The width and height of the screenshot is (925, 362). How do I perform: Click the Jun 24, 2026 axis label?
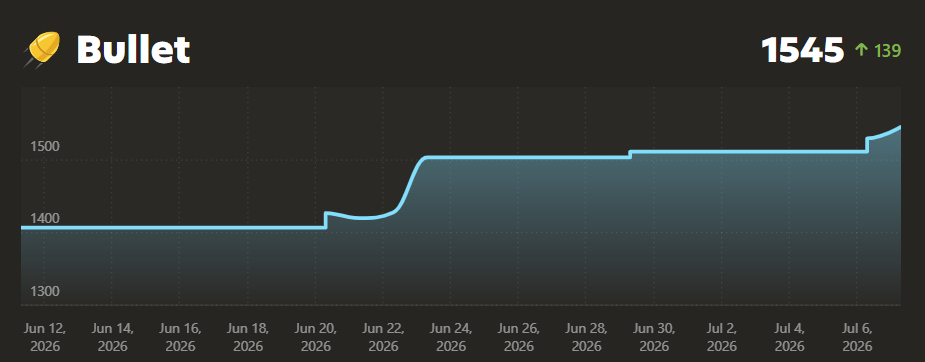tap(451, 337)
